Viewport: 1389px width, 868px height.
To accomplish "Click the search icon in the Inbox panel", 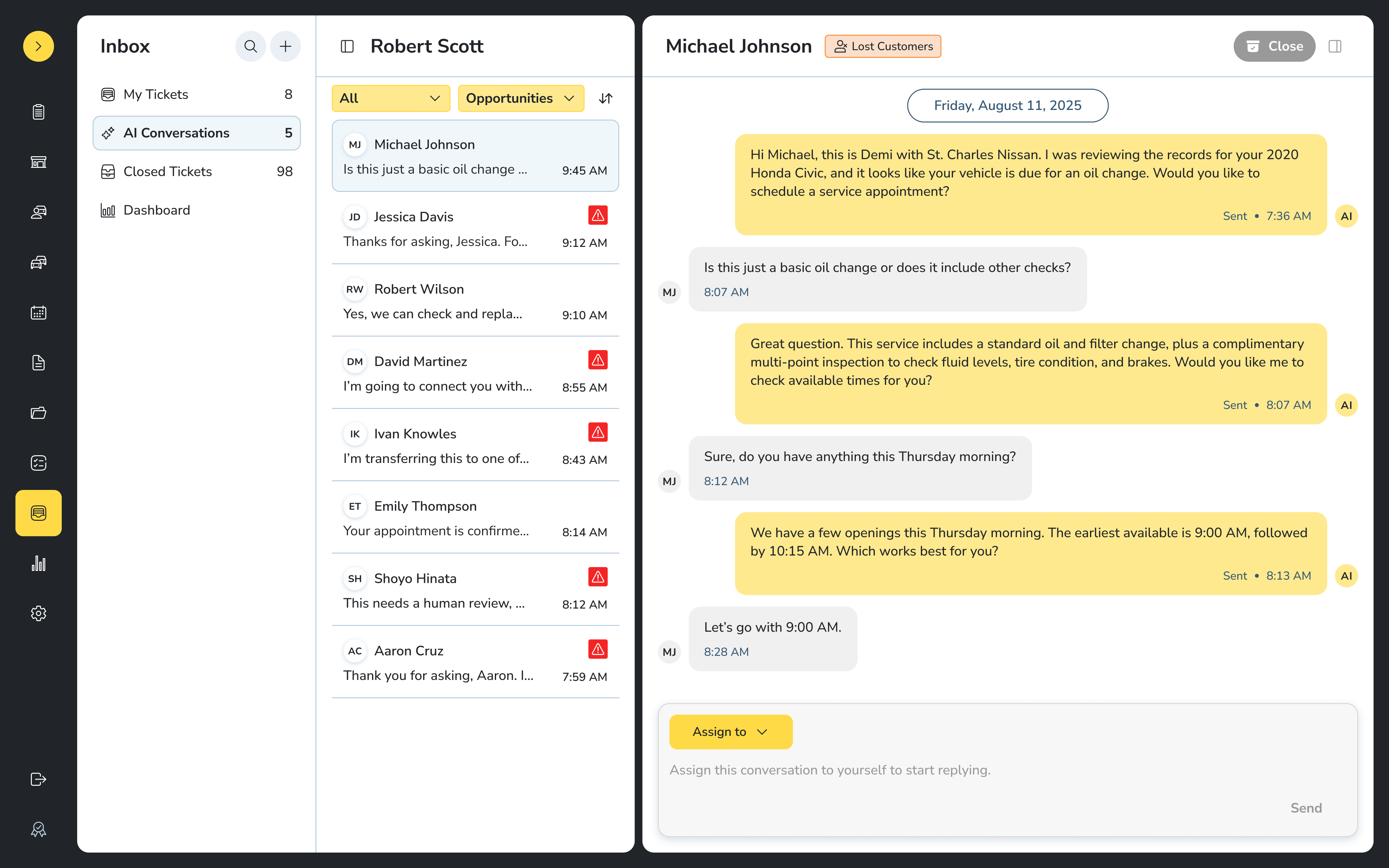I will coord(250,46).
